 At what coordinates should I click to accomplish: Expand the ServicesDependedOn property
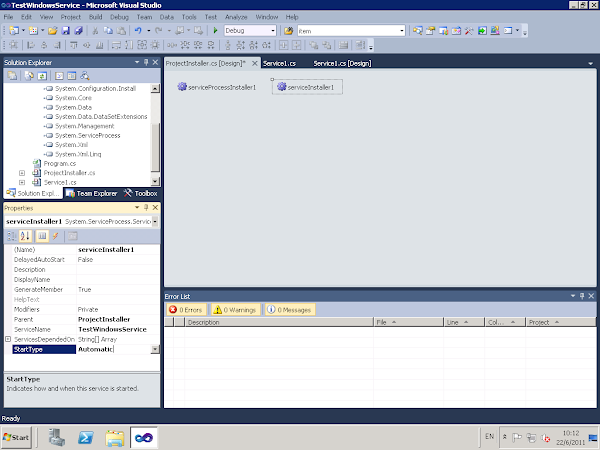8,339
